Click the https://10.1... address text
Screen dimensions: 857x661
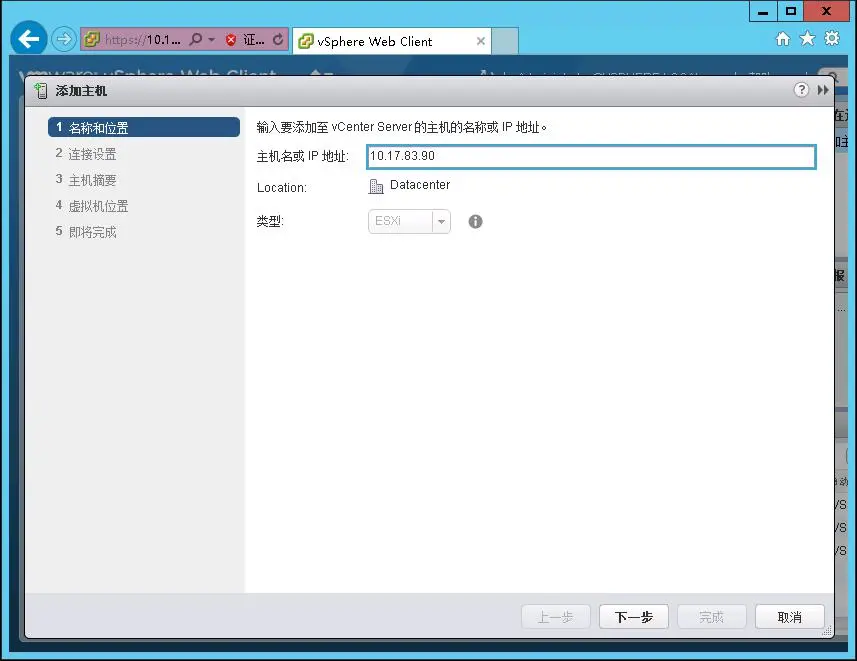click(143, 39)
